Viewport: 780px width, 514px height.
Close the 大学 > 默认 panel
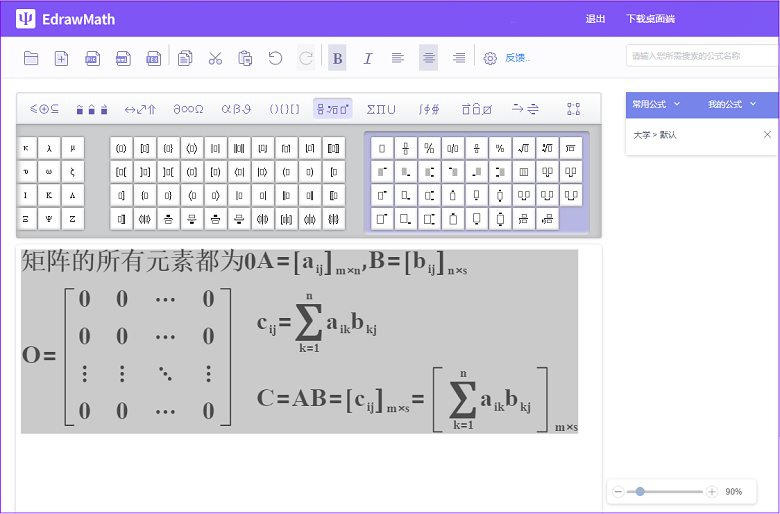coord(767,134)
